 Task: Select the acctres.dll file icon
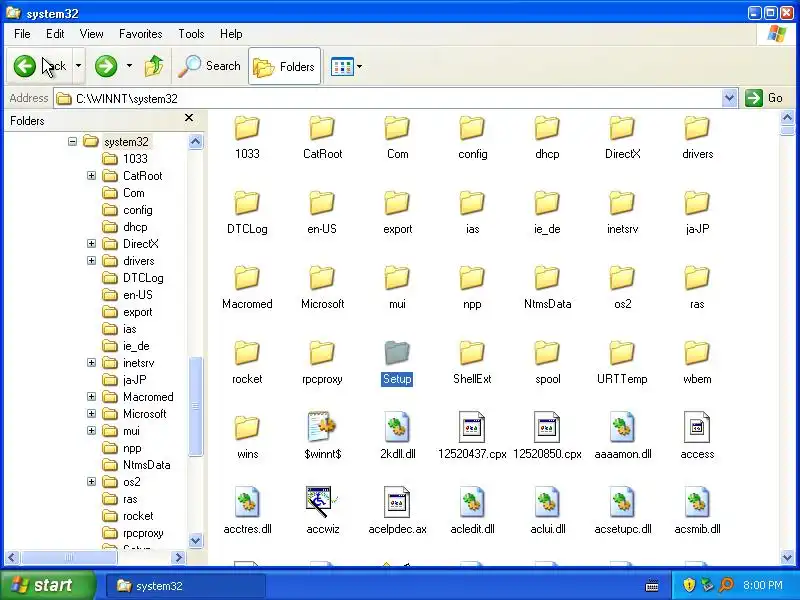click(247, 502)
